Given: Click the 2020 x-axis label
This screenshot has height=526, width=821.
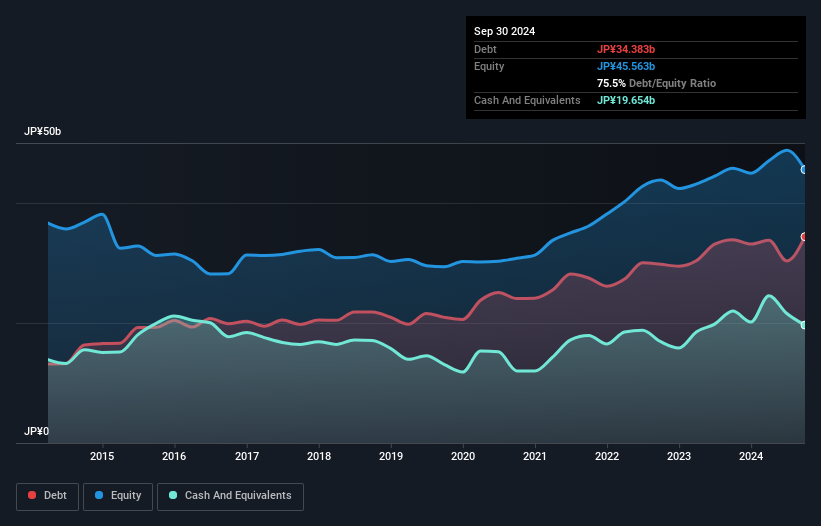Looking at the screenshot, I should [x=463, y=456].
